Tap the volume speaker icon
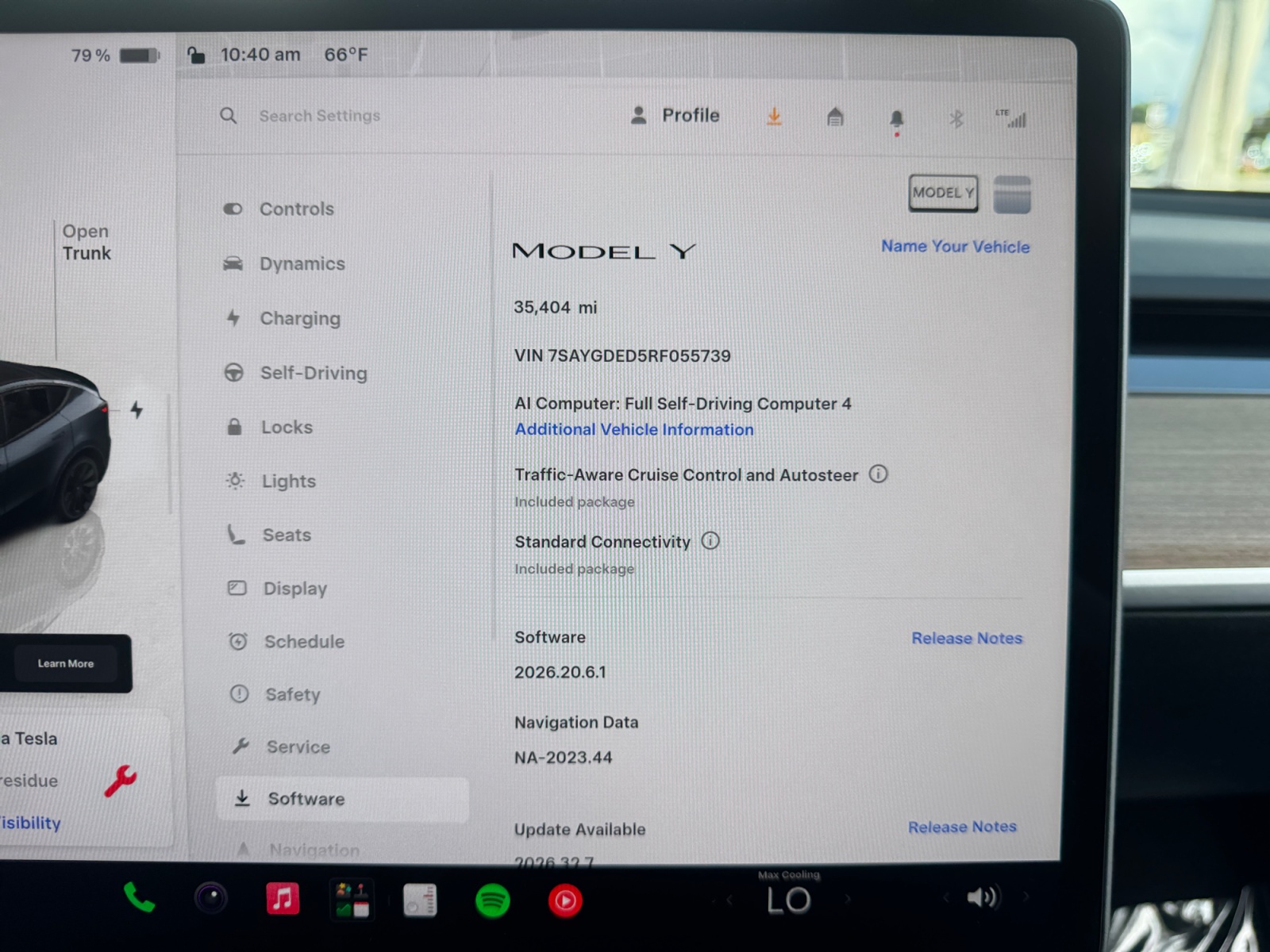Image resolution: width=1270 pixels, height=952 pixels. (983, 897)
